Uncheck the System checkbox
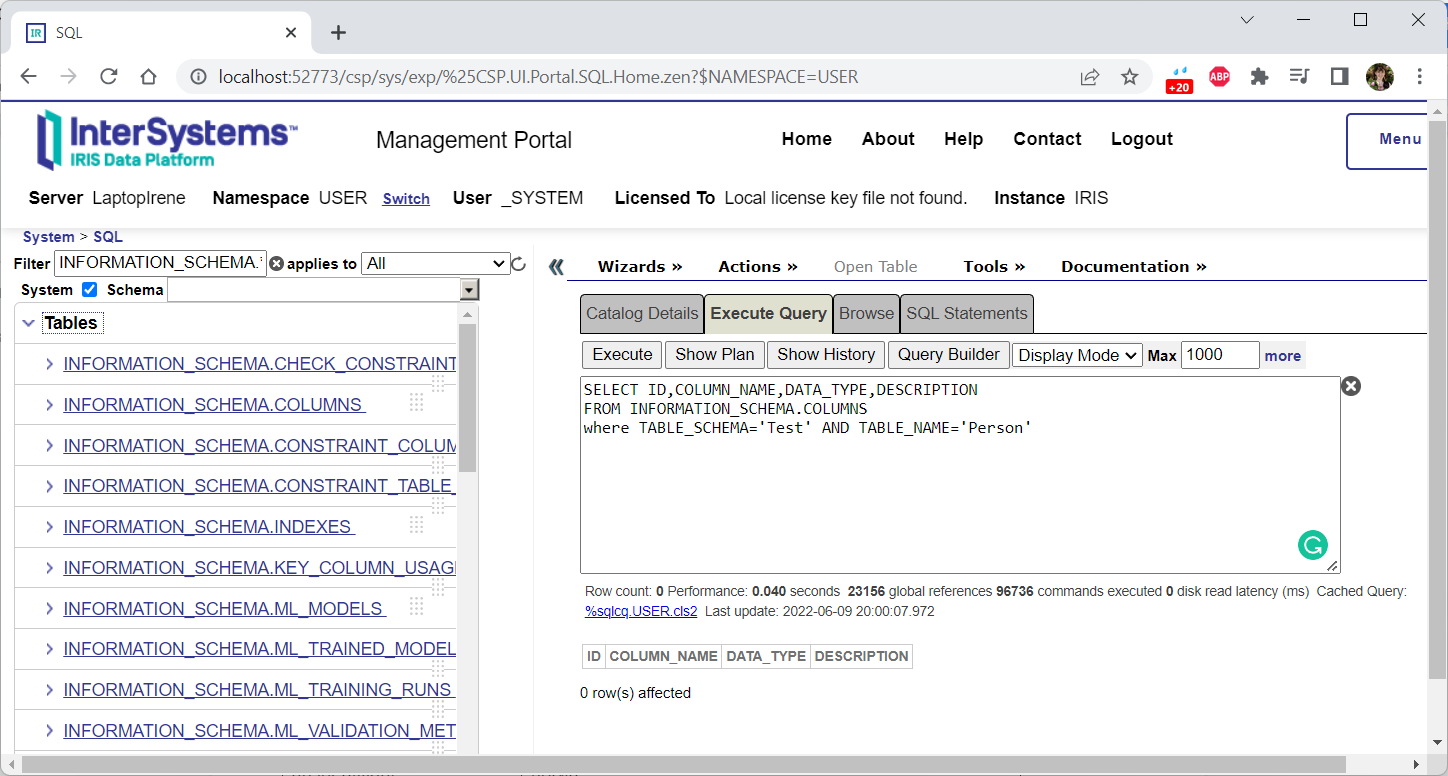 (89, 289)
